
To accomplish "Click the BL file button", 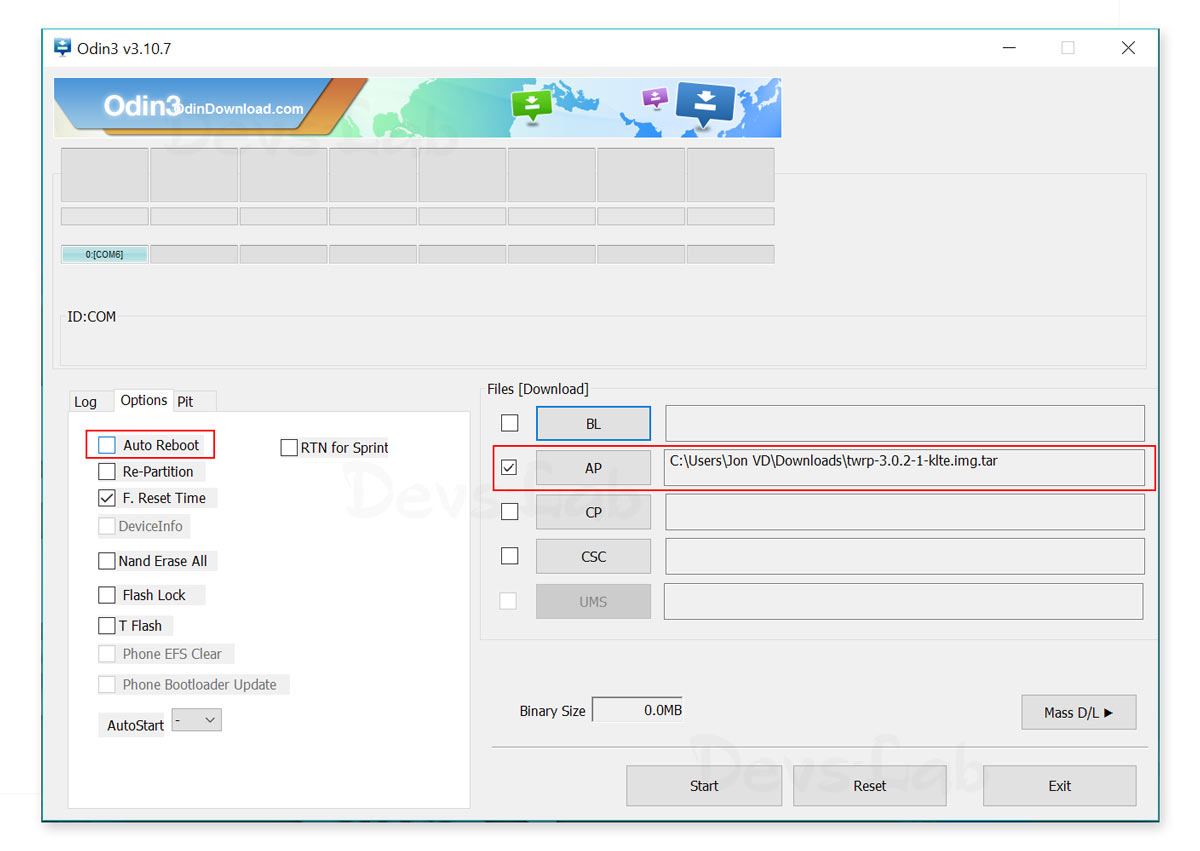I will click(x=593, y=423).
